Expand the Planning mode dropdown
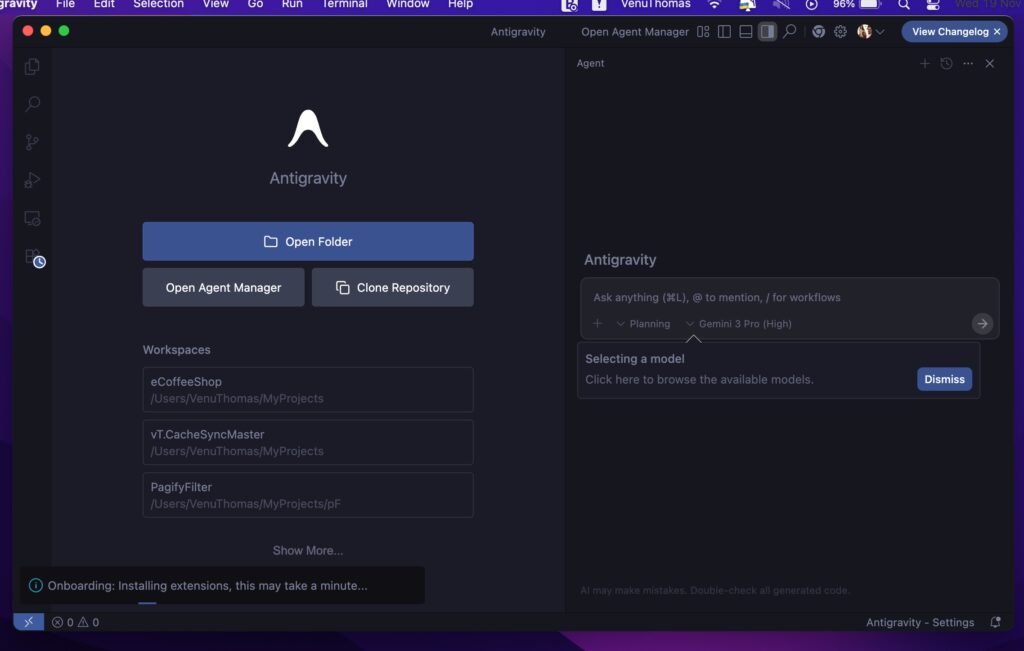The image size is (1024, 651). 643,324
